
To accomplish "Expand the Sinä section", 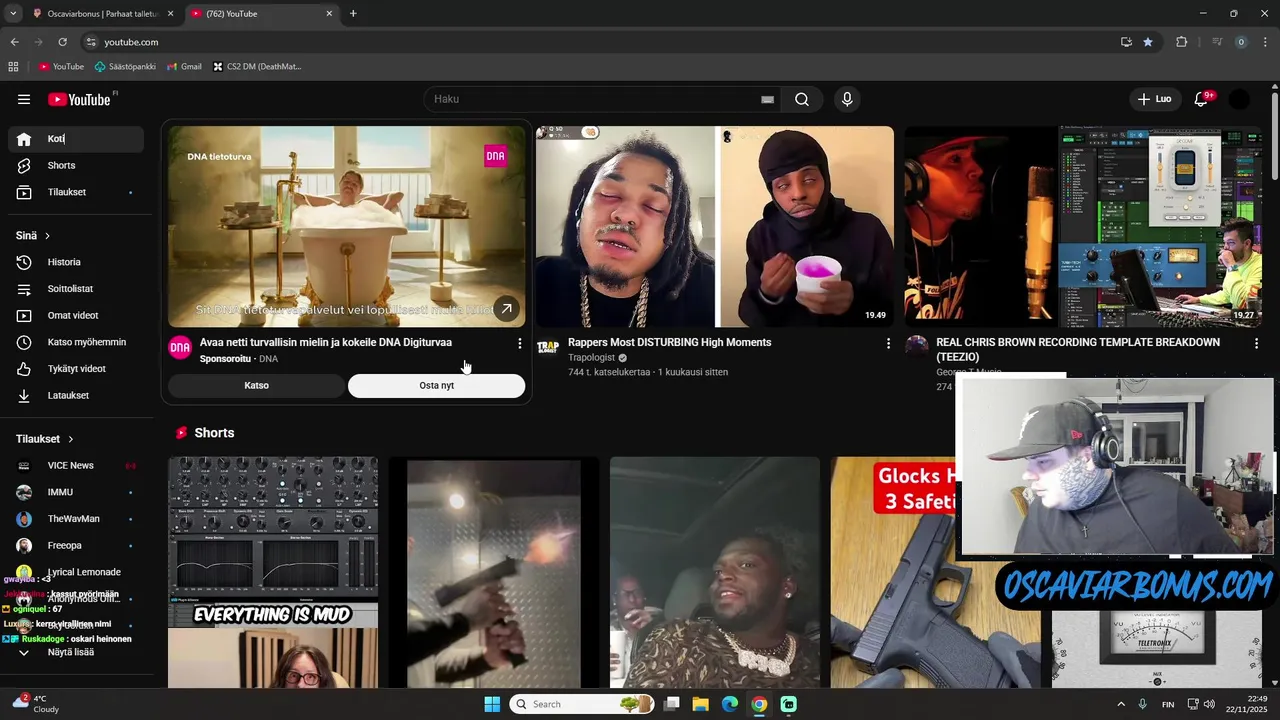I will click(34, 235).
